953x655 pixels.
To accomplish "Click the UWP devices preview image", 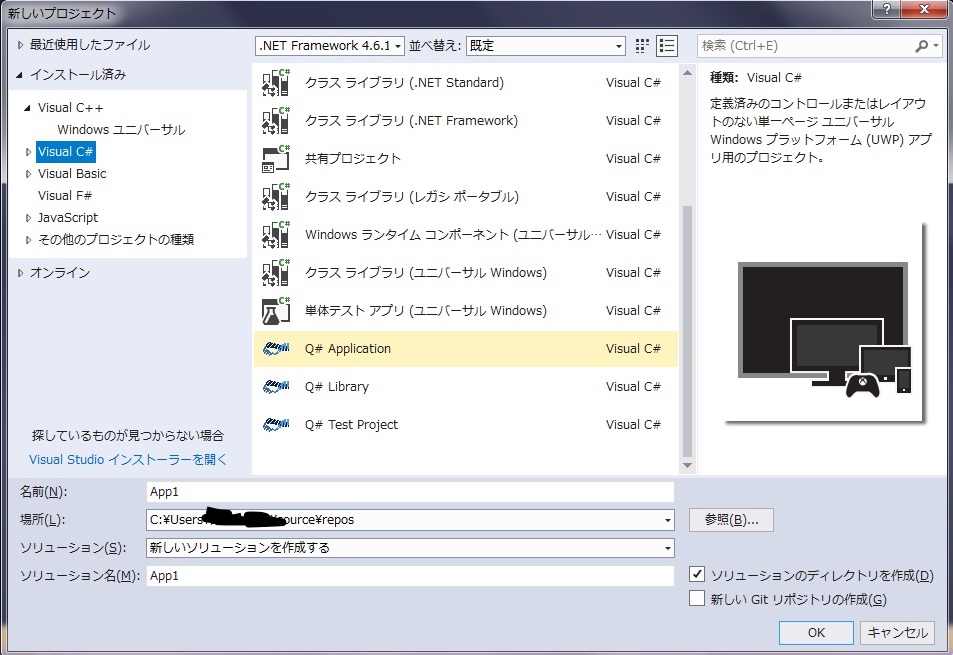I will click(x=824, y=323).
